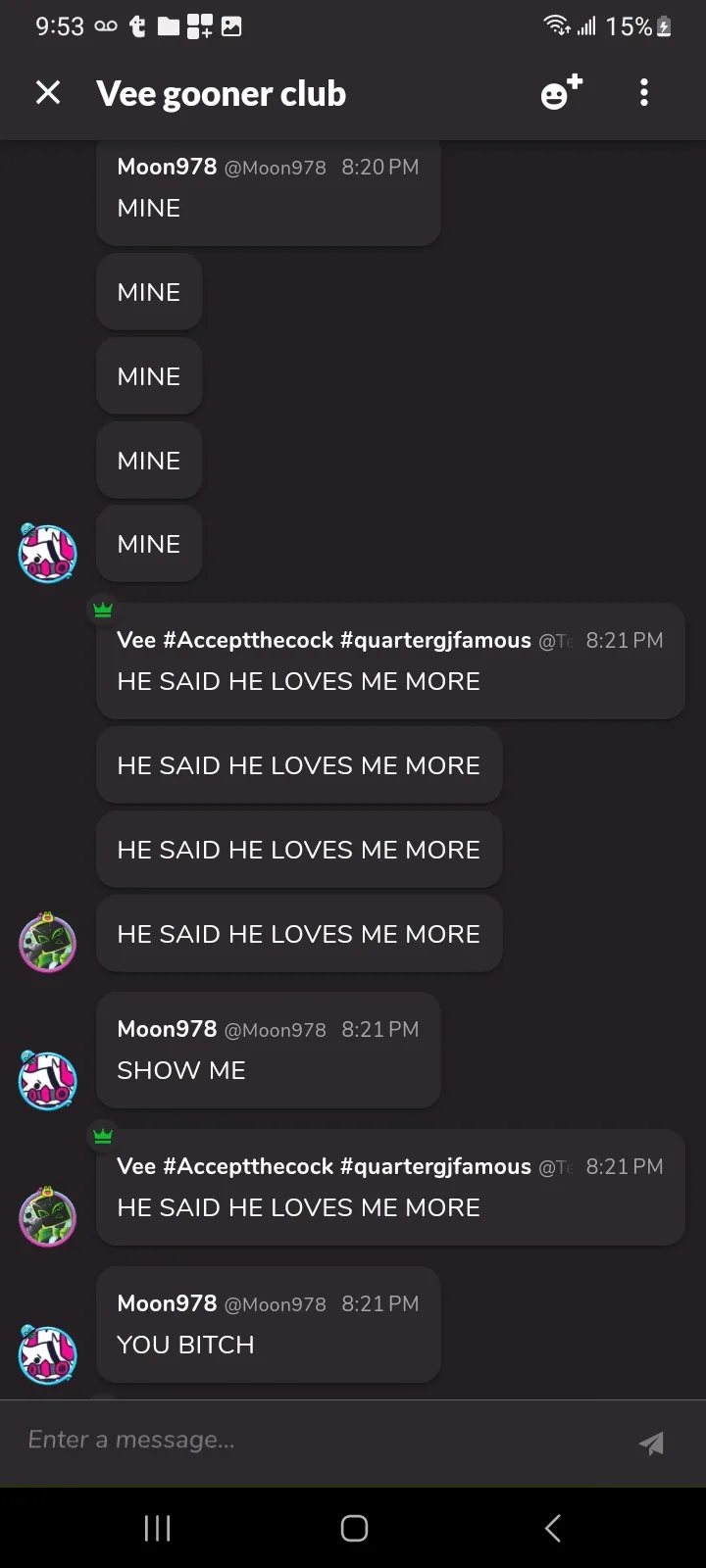Open Vee #Acceptthecock username in first message
This screenshot has height=1568, width=706.
[324, 640]
